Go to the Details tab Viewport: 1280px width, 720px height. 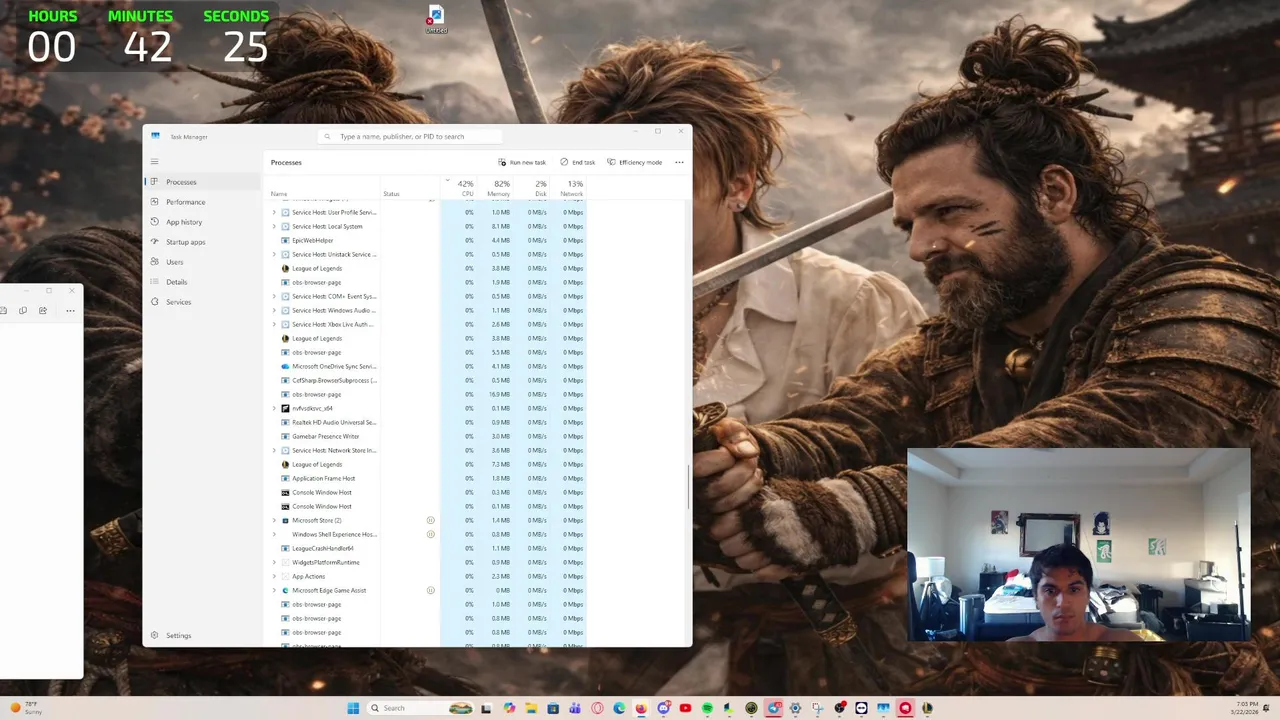point(203,282)
